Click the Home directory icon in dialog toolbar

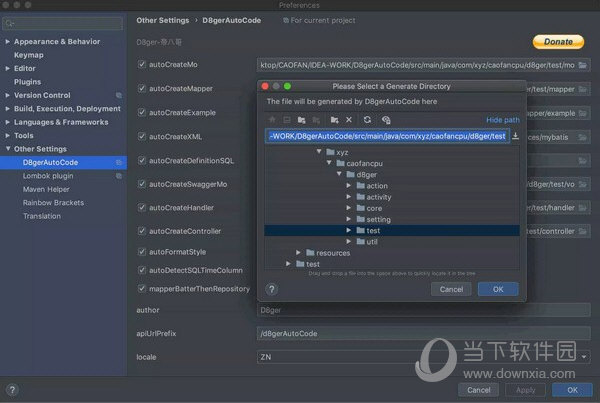272,120
